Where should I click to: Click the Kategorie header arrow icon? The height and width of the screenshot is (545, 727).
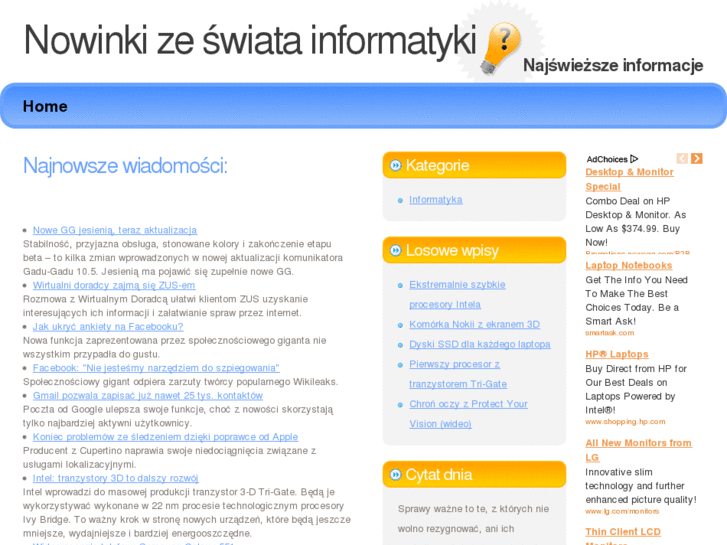(395, 165)
